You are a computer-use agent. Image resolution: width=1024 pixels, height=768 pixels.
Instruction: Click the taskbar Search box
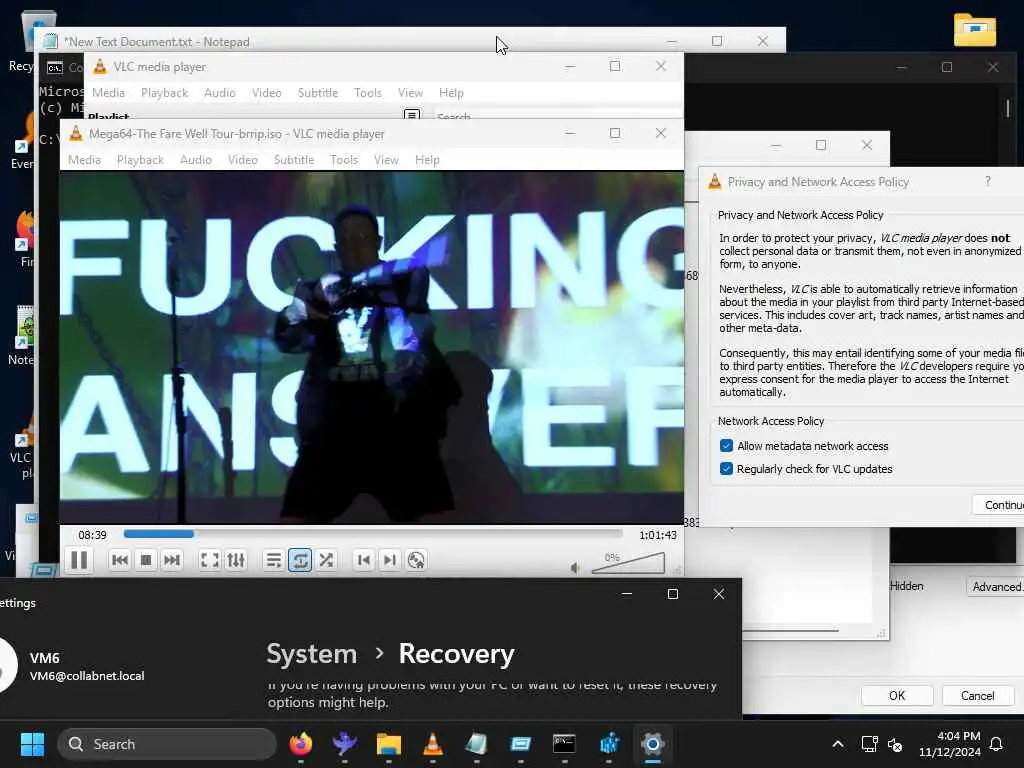167,744
